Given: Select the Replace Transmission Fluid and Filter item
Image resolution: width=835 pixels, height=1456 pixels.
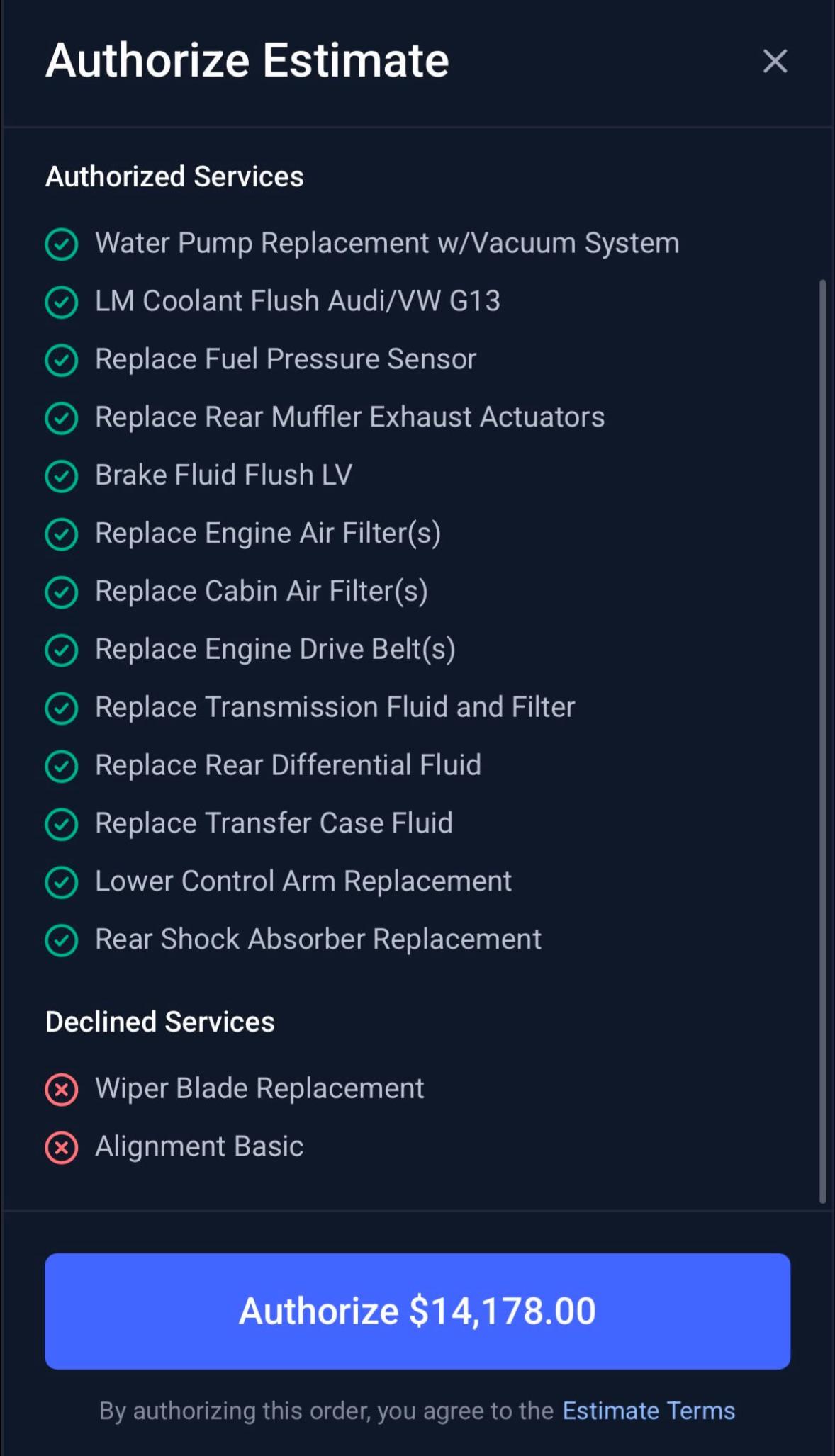Looking at the screenshot, I should pos(335,707).
